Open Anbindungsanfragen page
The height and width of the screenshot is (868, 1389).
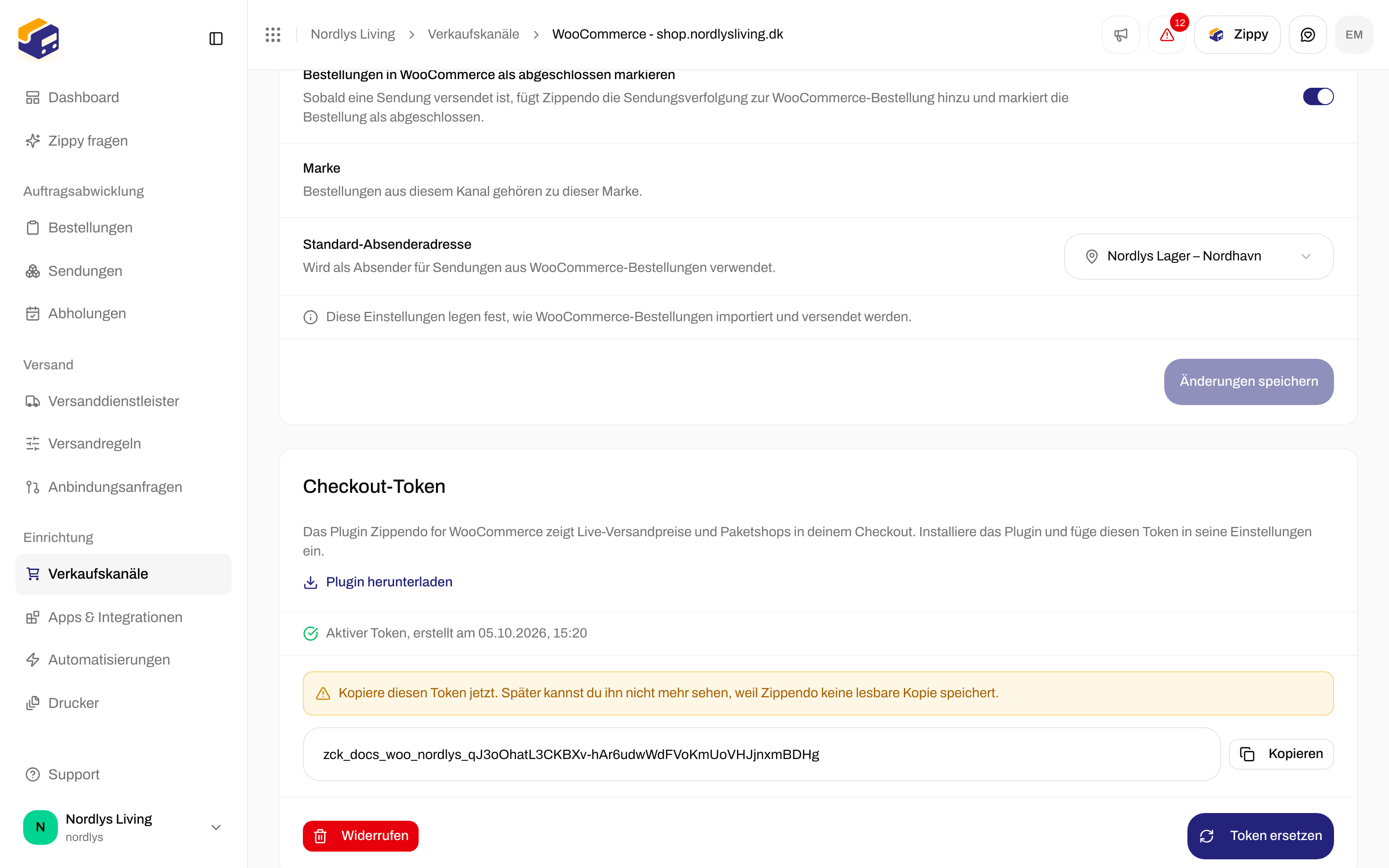pos(123,487)
